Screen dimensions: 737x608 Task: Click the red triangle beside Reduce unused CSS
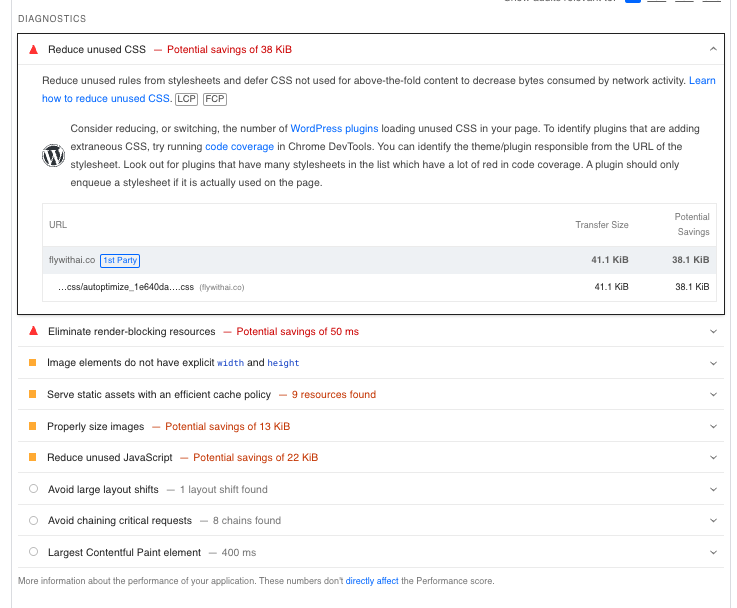click(x=33, y=49)
